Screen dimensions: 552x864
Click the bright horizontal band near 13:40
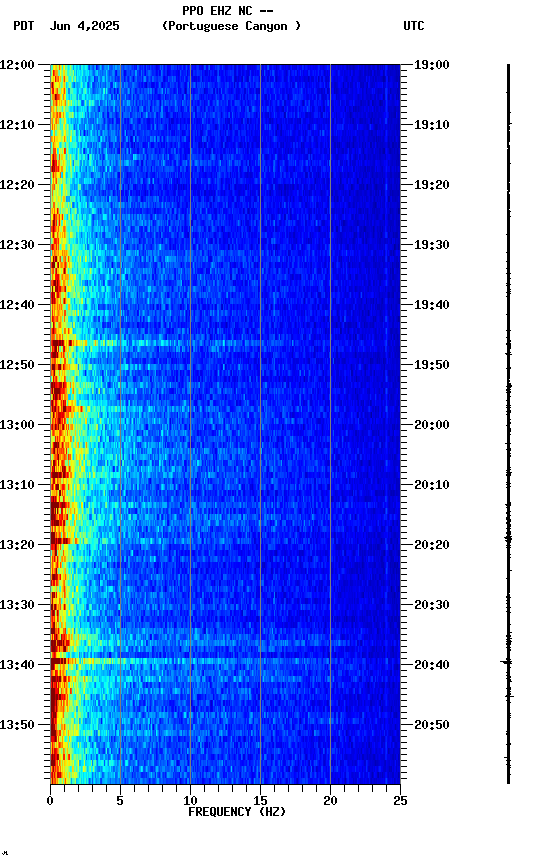tap(225, 661)
